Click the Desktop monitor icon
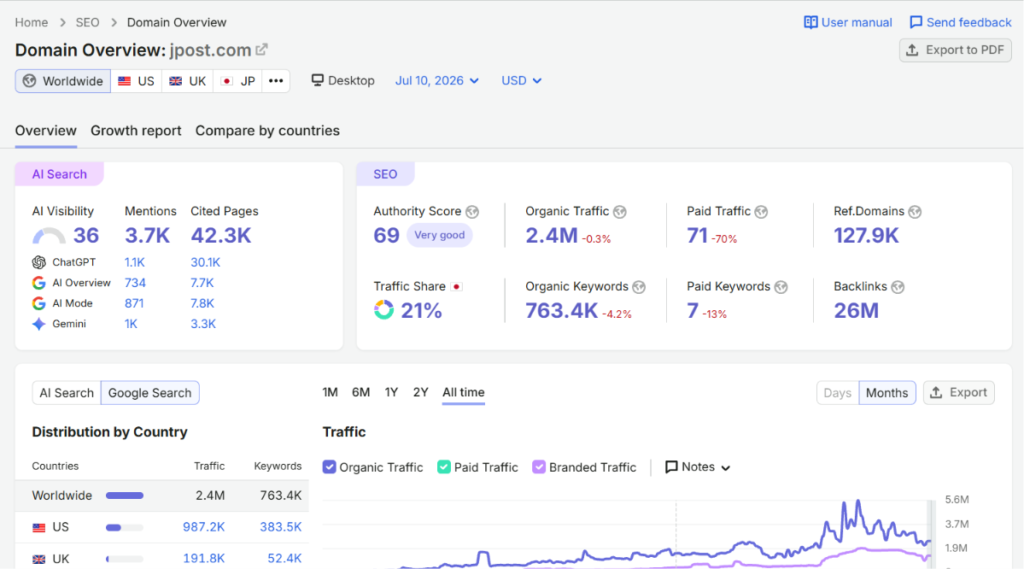This screenshot has height=569, width=1024. click(317, 80)
